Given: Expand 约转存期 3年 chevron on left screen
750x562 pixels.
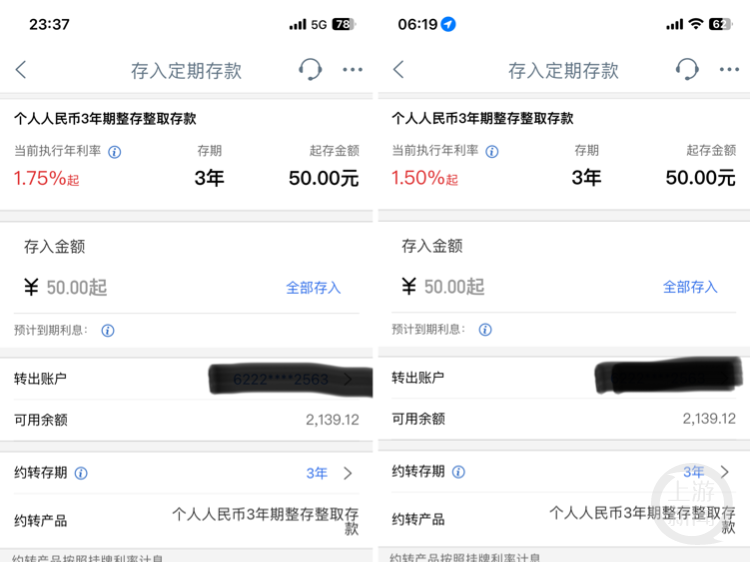Looking at the screenshot, I should [x=347, y=473].
